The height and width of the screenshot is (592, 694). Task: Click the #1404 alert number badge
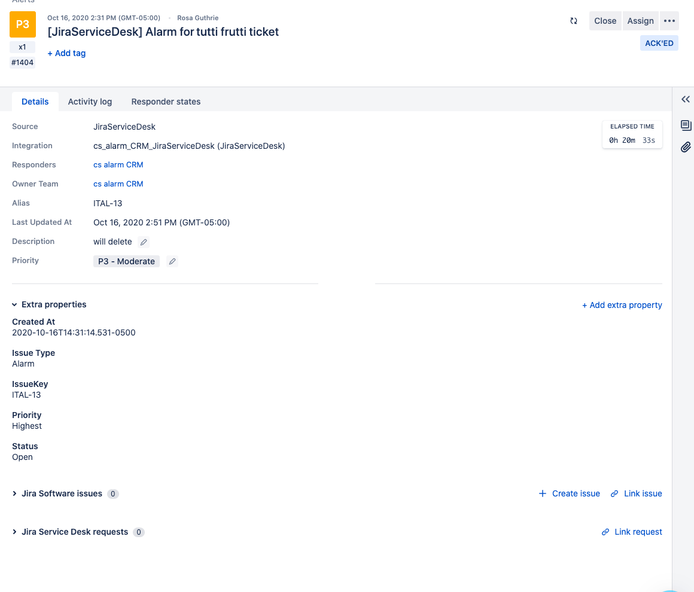23,62
